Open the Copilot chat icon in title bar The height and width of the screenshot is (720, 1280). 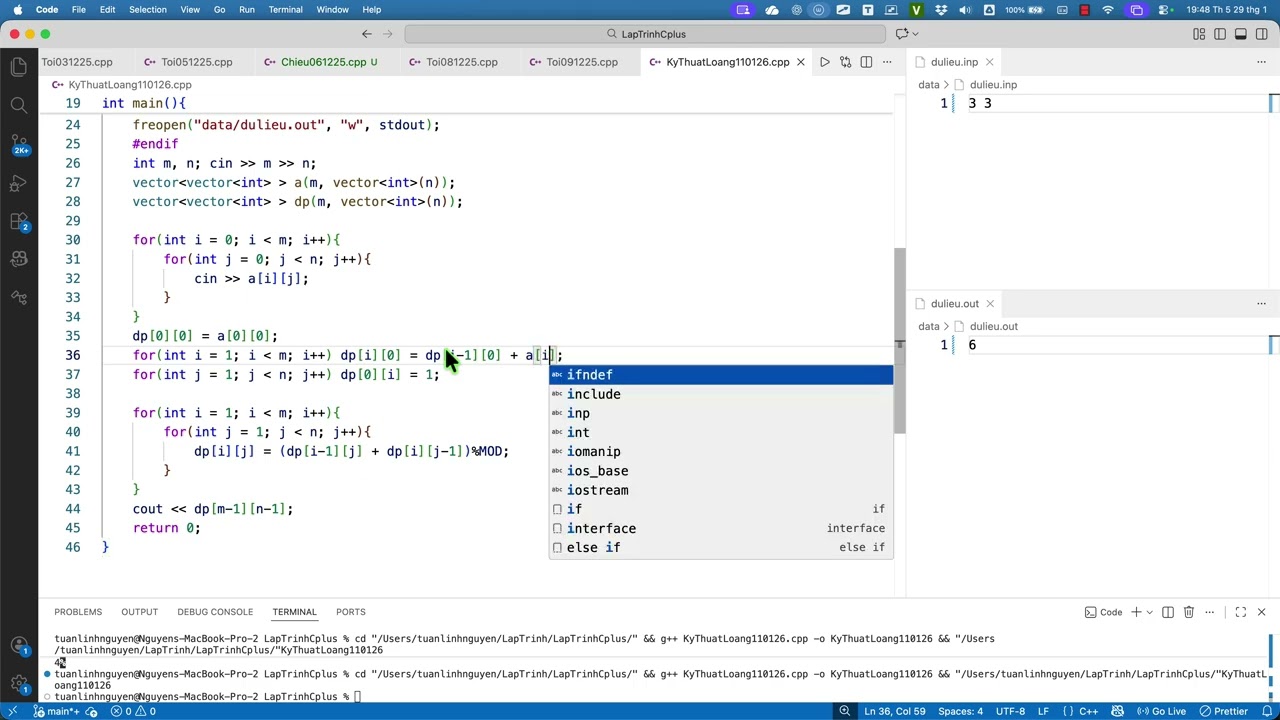[x=902, y=34]
